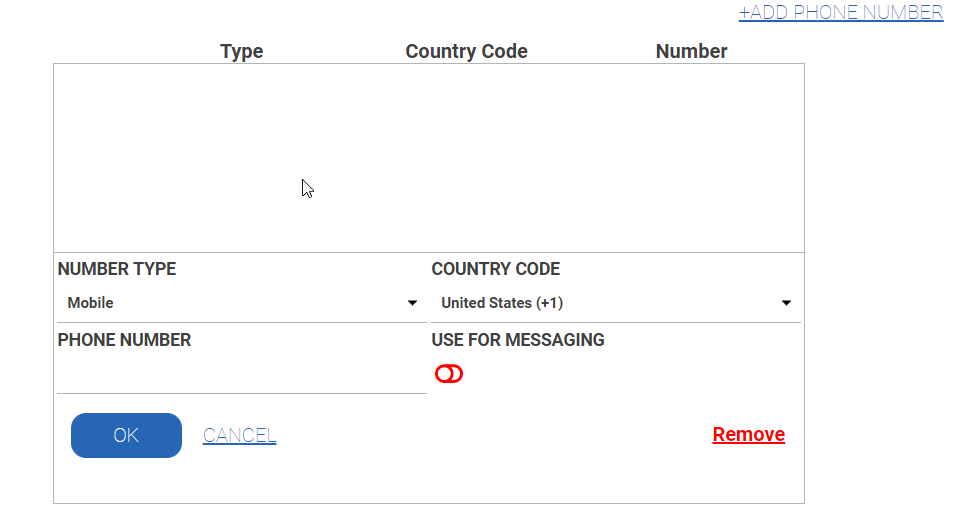Click the COUNTRY CODE field label
Viewport: 955px width, 506px height.
[495, 269]
